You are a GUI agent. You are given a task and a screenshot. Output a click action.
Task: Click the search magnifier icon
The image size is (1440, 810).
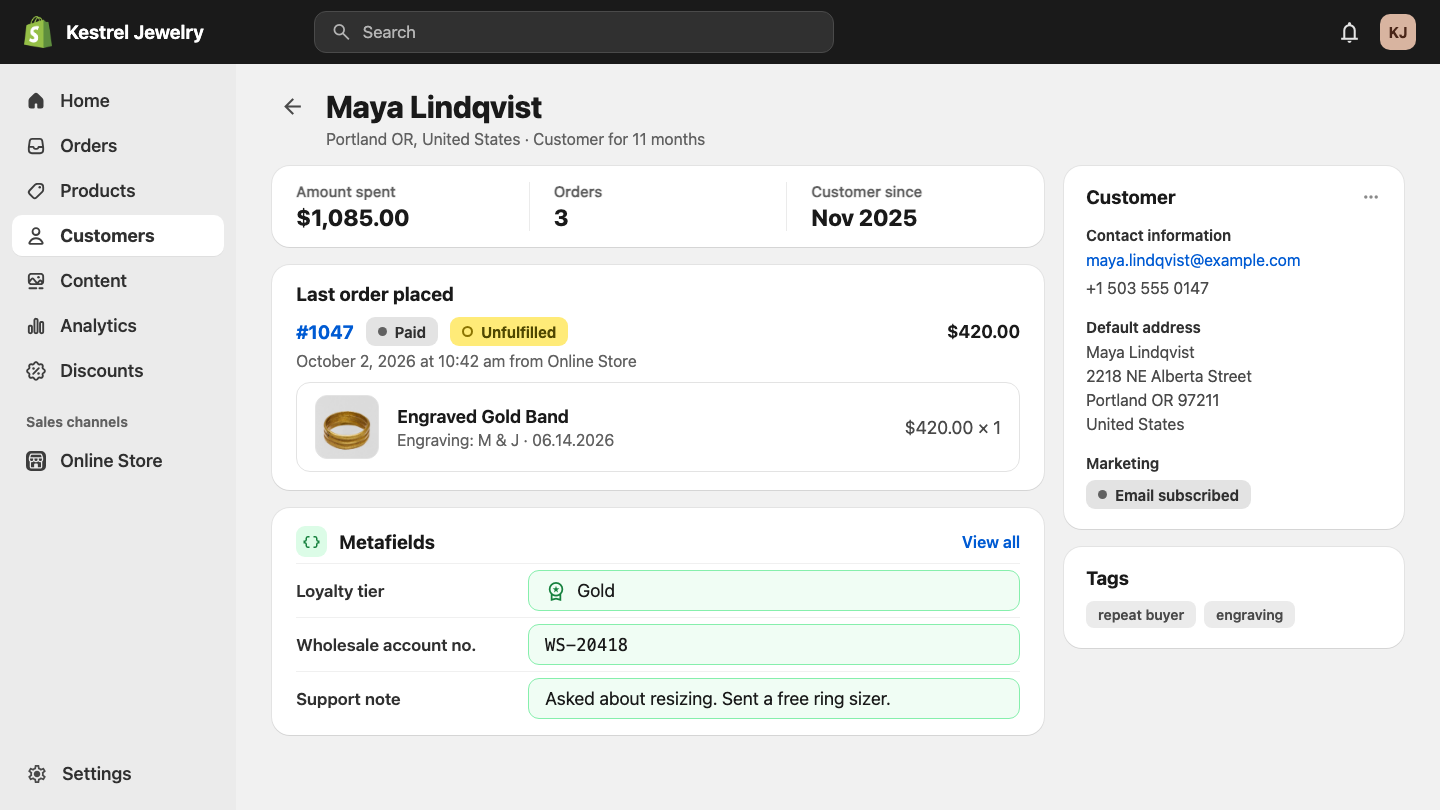click(341, 32)
